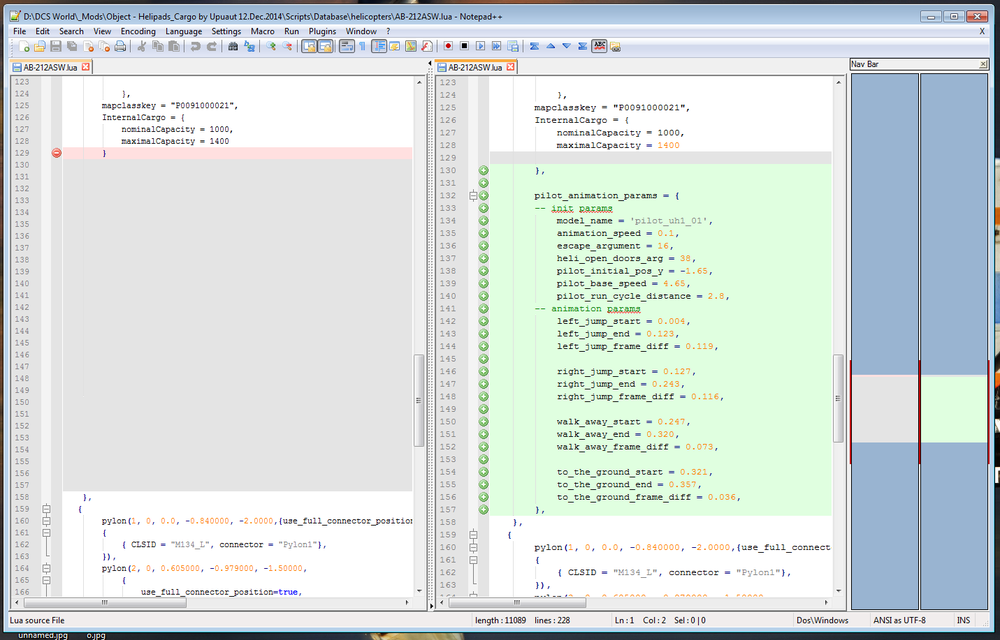Viewport: 1000px width, 640px height.
Task: Toggle word wrap toolbar button
Action: [346, 46]
